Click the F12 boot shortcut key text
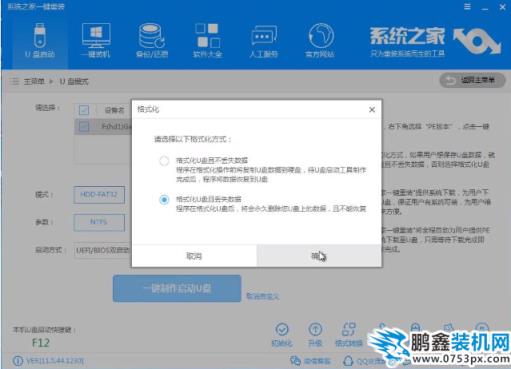The width and height of the screenshot is (511, 369). [x=41, y=343]
